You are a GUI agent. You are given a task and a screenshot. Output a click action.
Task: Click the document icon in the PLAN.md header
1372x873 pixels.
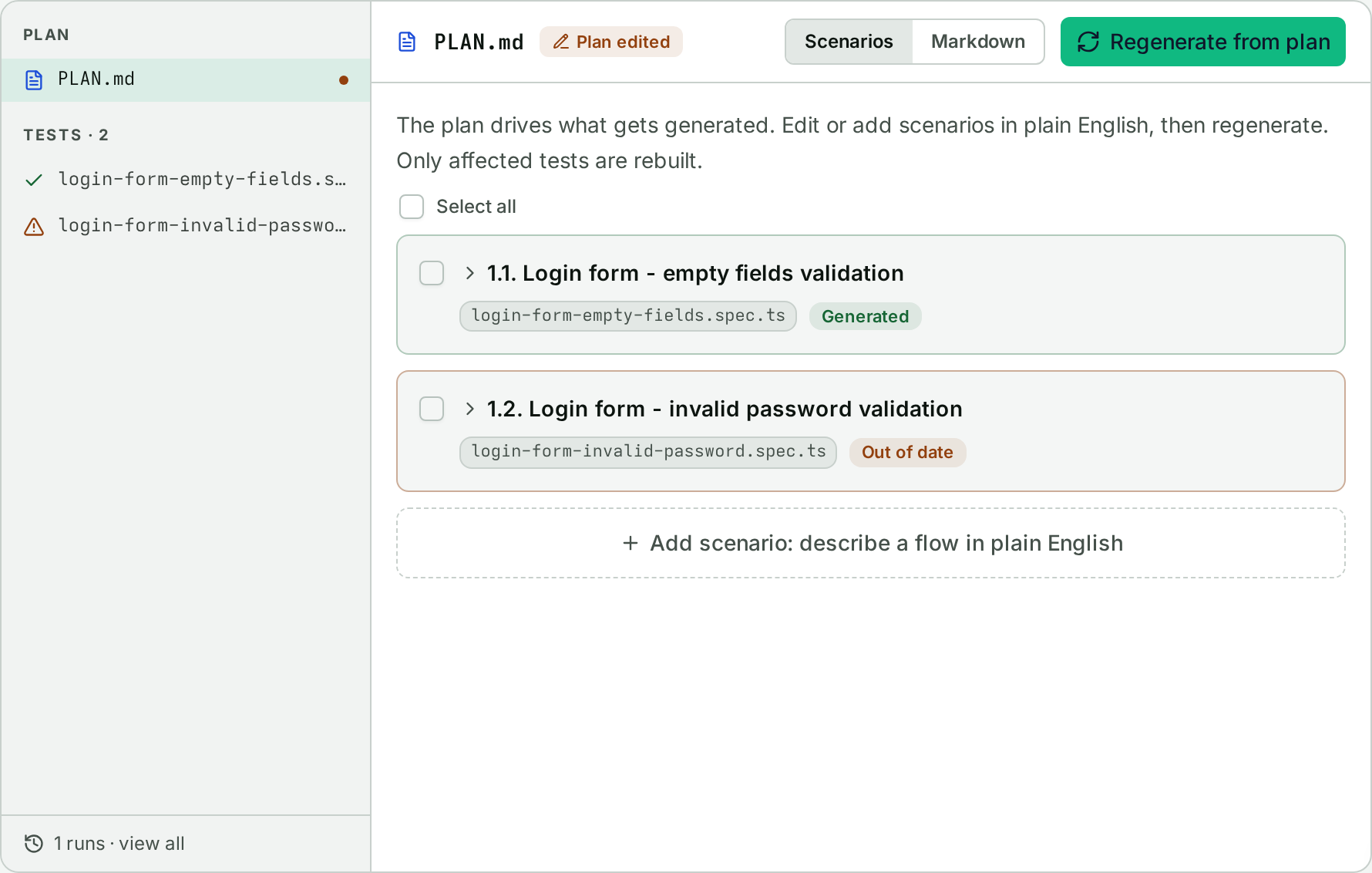407,42
